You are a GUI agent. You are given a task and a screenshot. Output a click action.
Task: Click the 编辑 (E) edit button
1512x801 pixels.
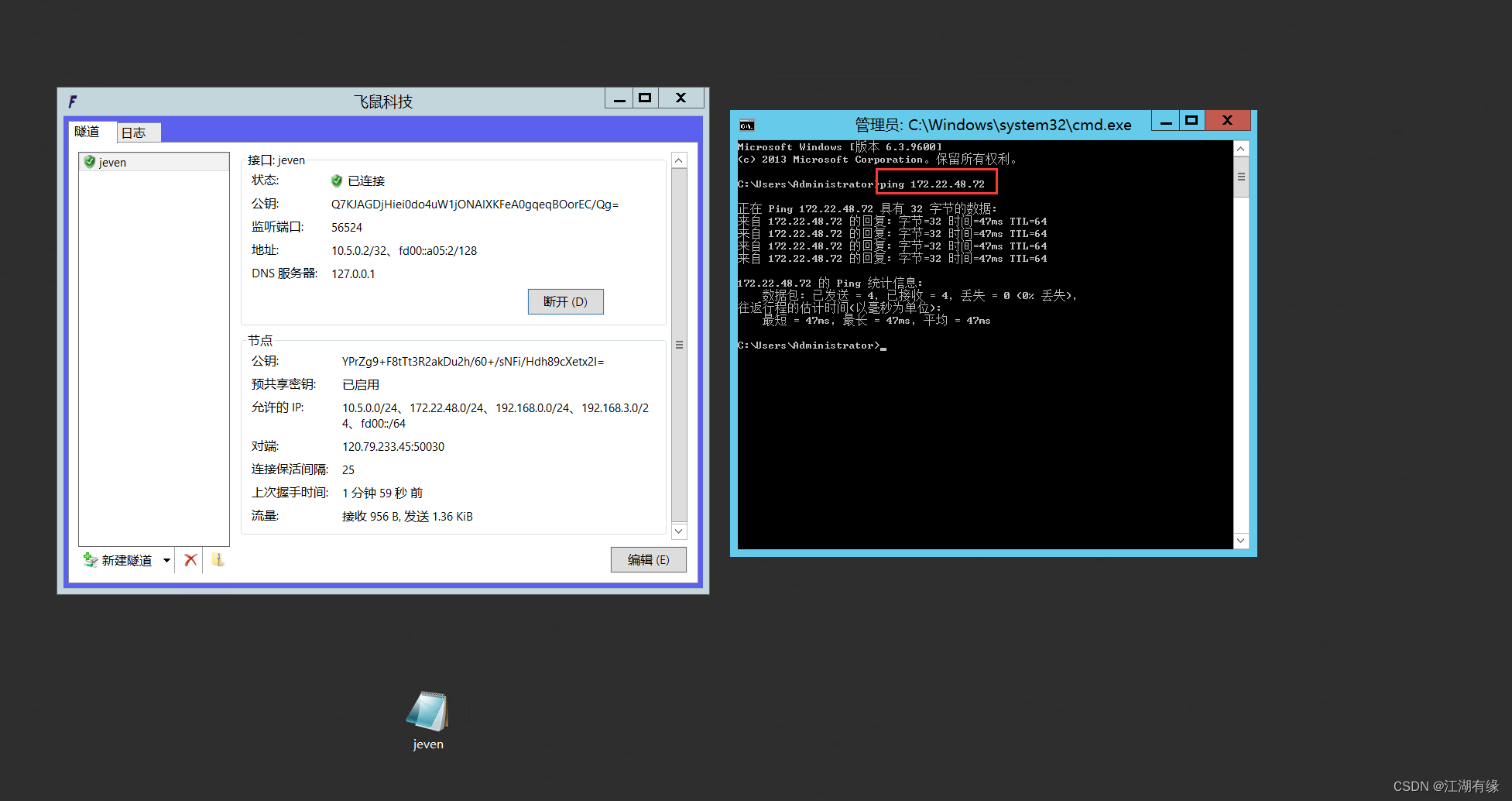tap(648, 559)
